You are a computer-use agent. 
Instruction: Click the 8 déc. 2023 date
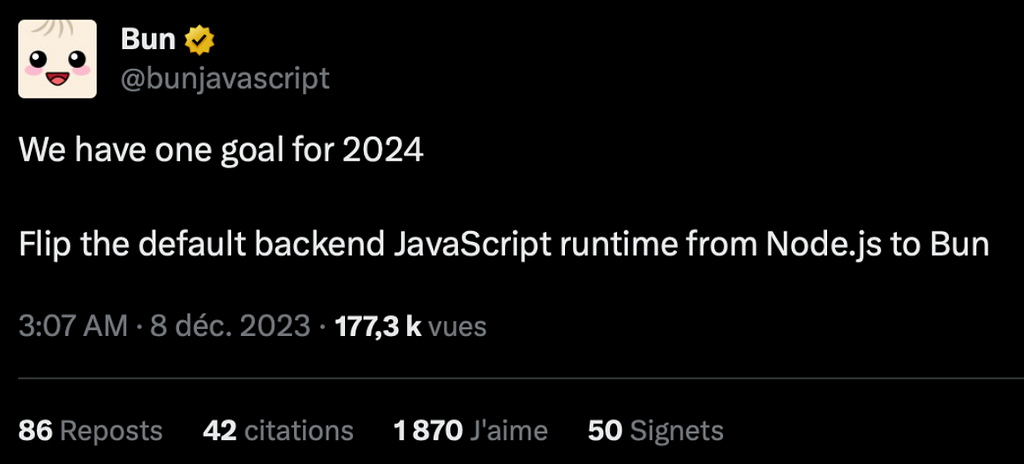pos(230,325)
